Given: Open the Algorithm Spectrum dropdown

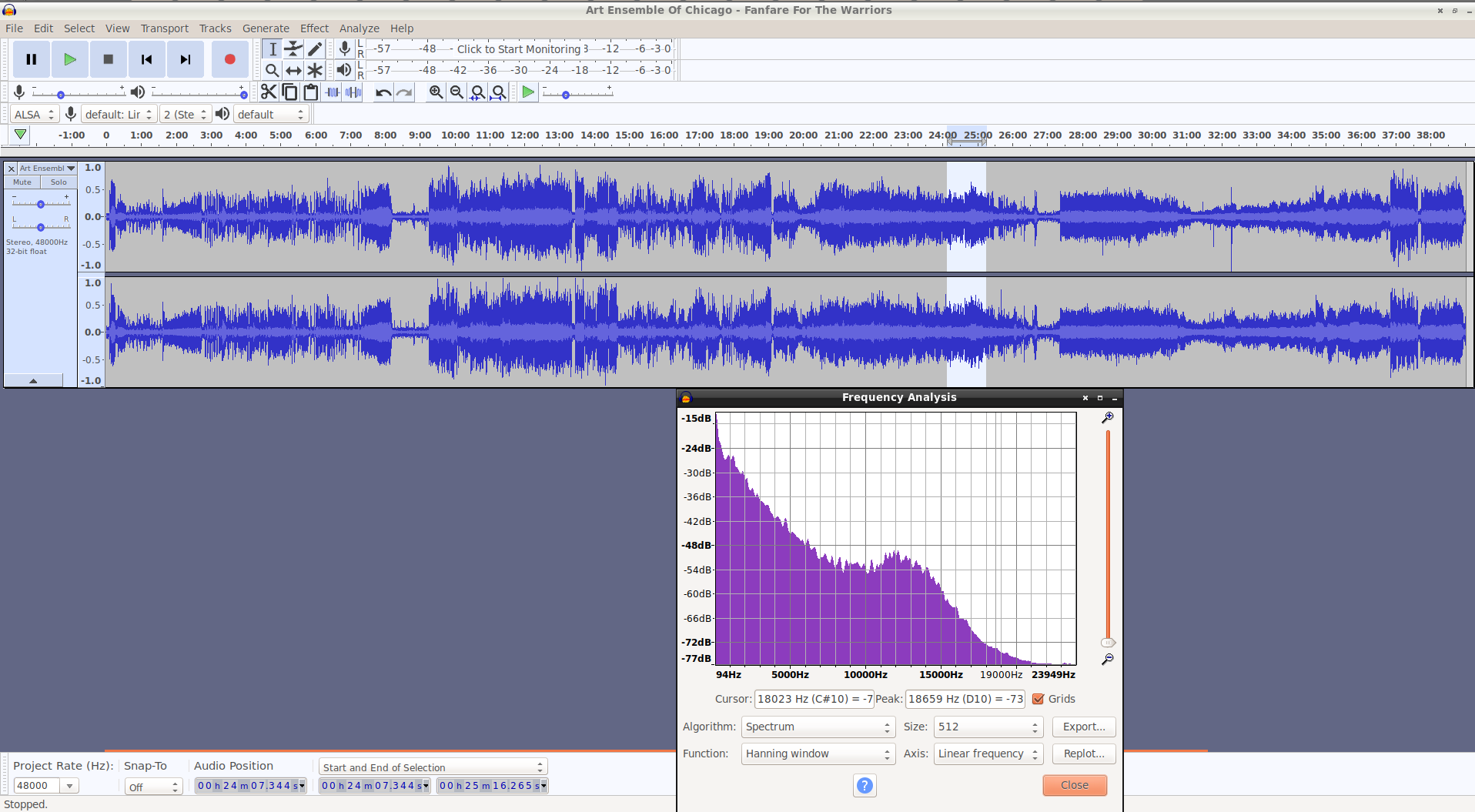Looking at the screenshot, I should (x=818, y=727).
